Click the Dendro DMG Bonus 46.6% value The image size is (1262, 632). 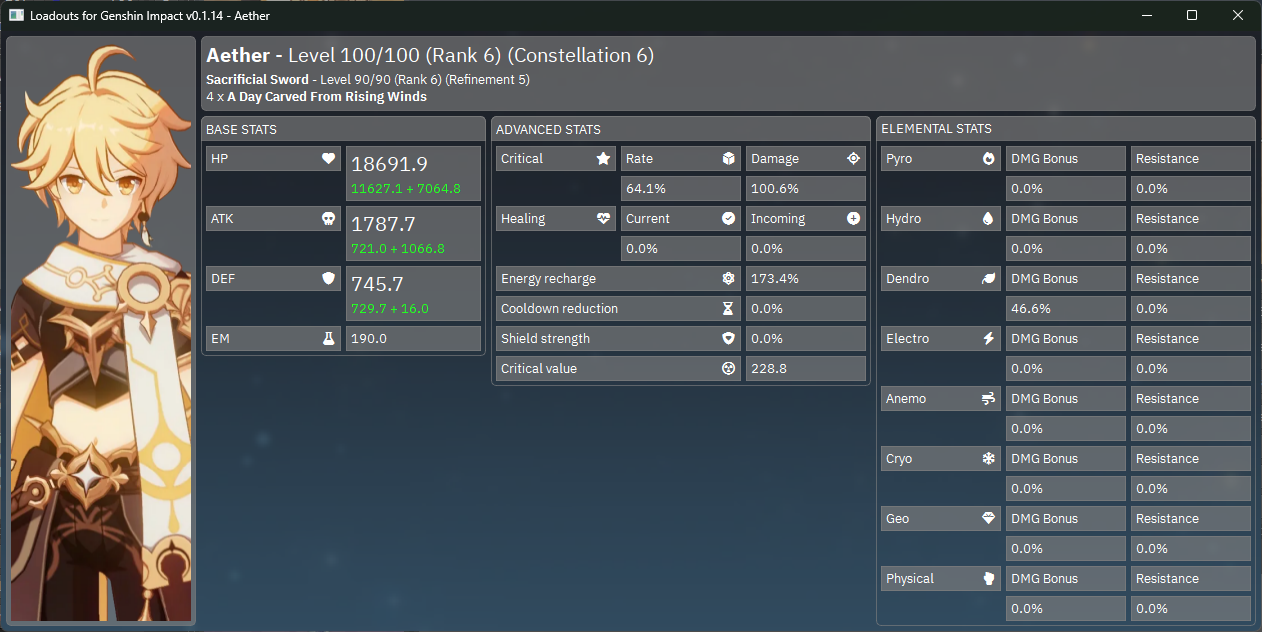point(1065,309)
